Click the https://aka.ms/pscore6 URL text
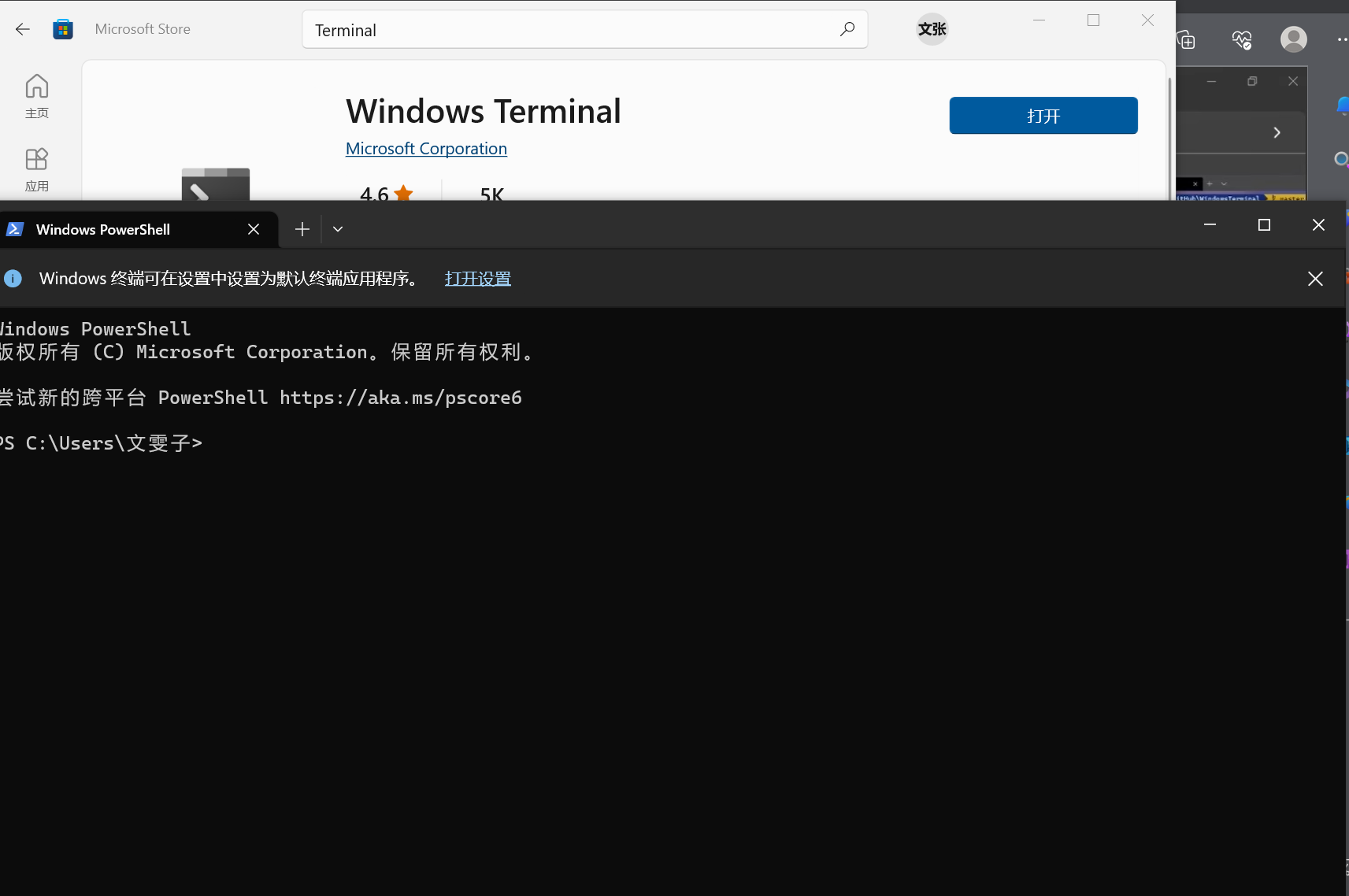This screenshot has height=896, width=1349. pos(401,398)
